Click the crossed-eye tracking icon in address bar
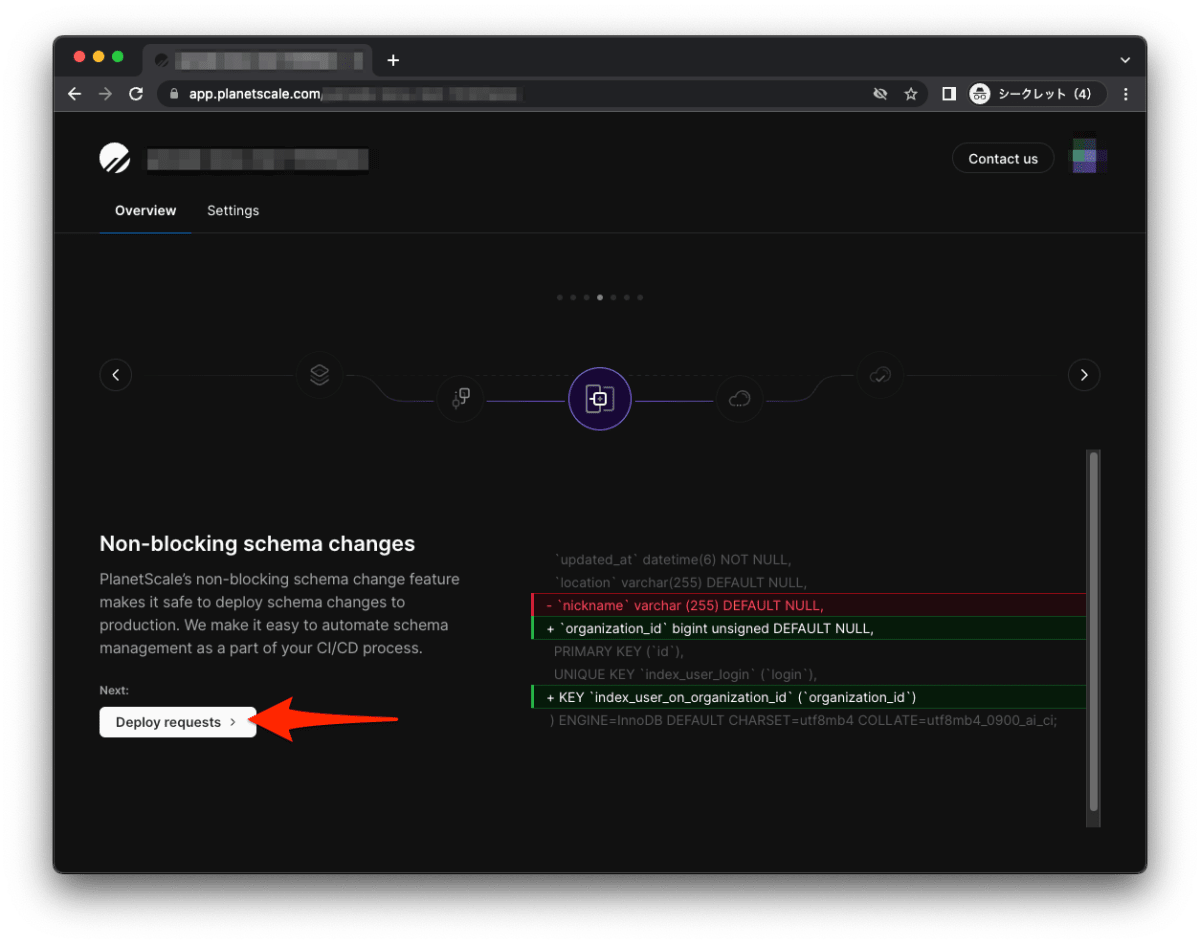This screenshot has height=944, width=1200. pyautogui.click(x=880, y=94)
